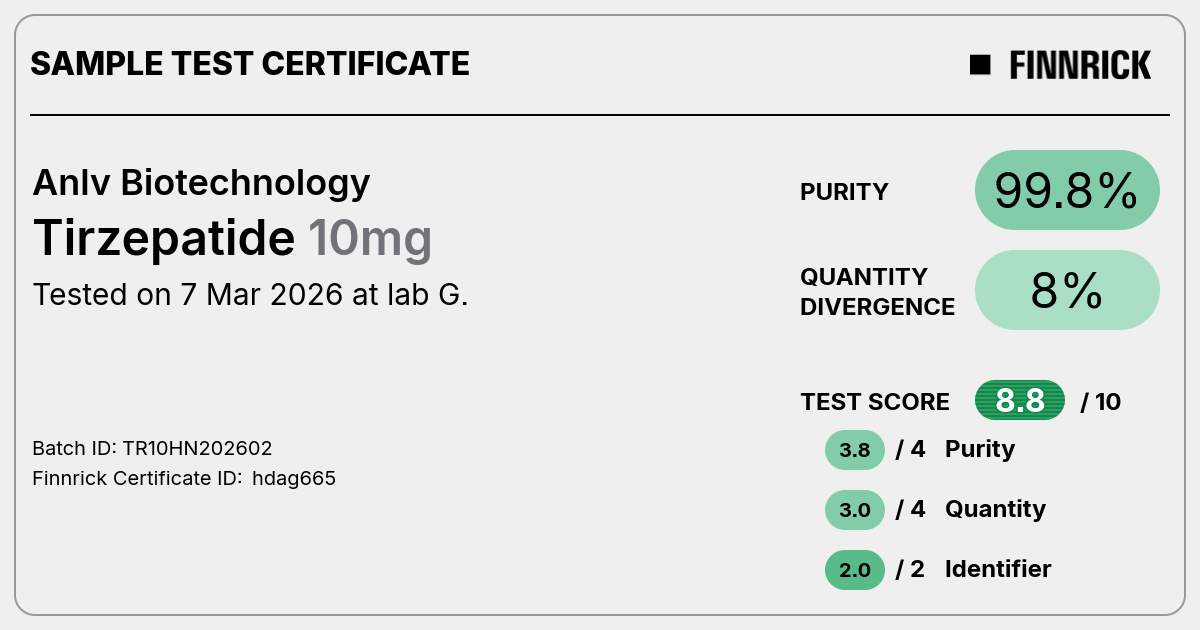Select the 8% quantity divergence badge
This screenshot has height=630, width=1200.
click(x=1067, y=290)
